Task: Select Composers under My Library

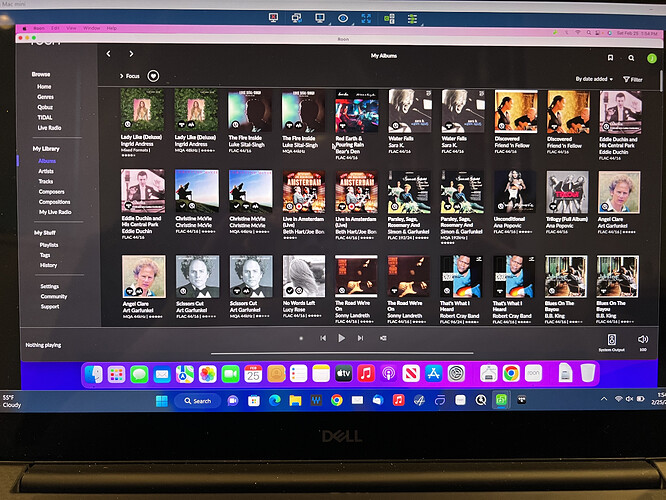Action: [51, 192]
